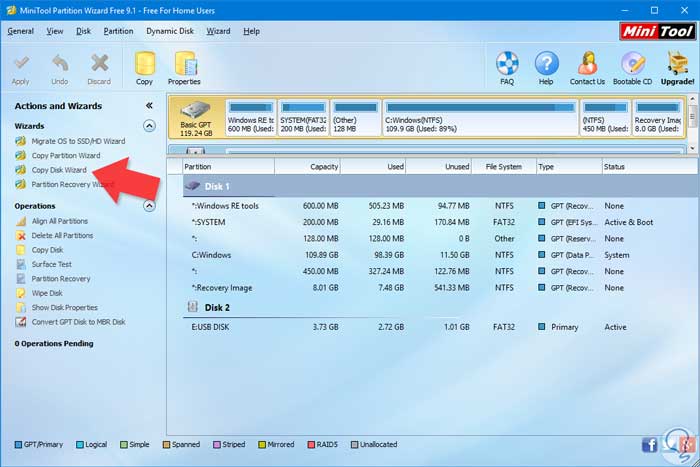Select the *:Recovery Image partition row
This screenshot has width=700, height=467.
[441, 288]
